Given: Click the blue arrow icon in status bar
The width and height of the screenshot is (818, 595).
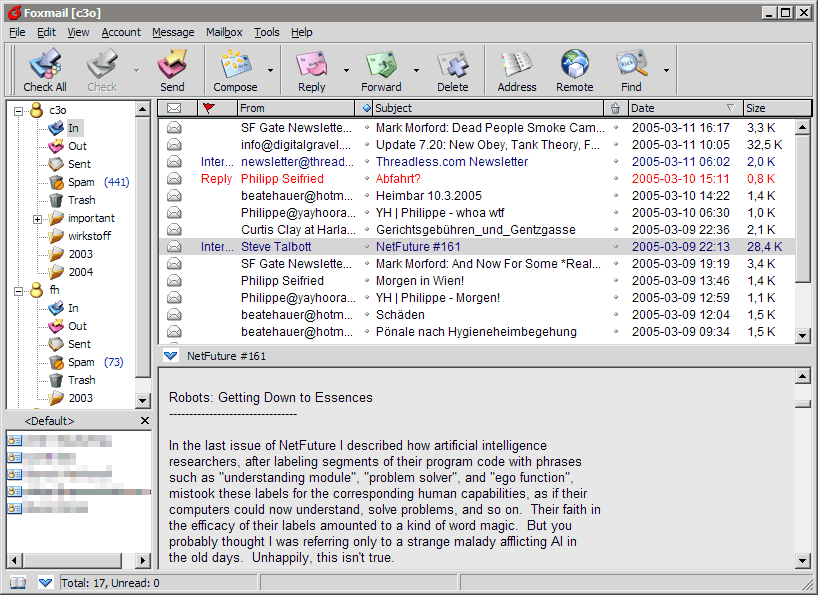Looking at the screenshot, I should click(45, 582).
